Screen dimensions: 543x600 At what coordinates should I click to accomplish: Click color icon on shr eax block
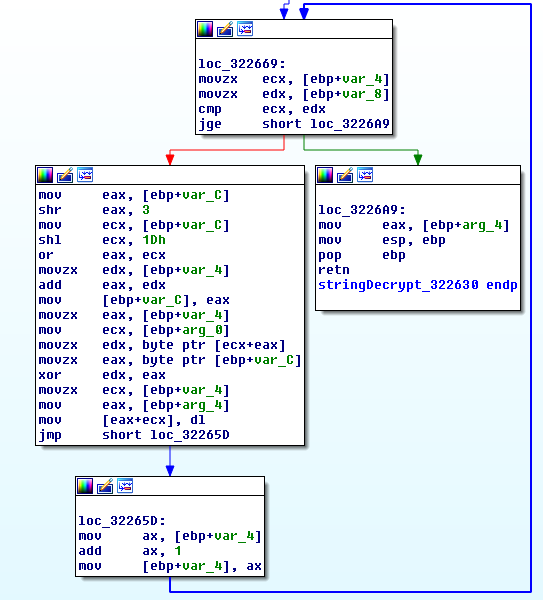click(45, 175)
